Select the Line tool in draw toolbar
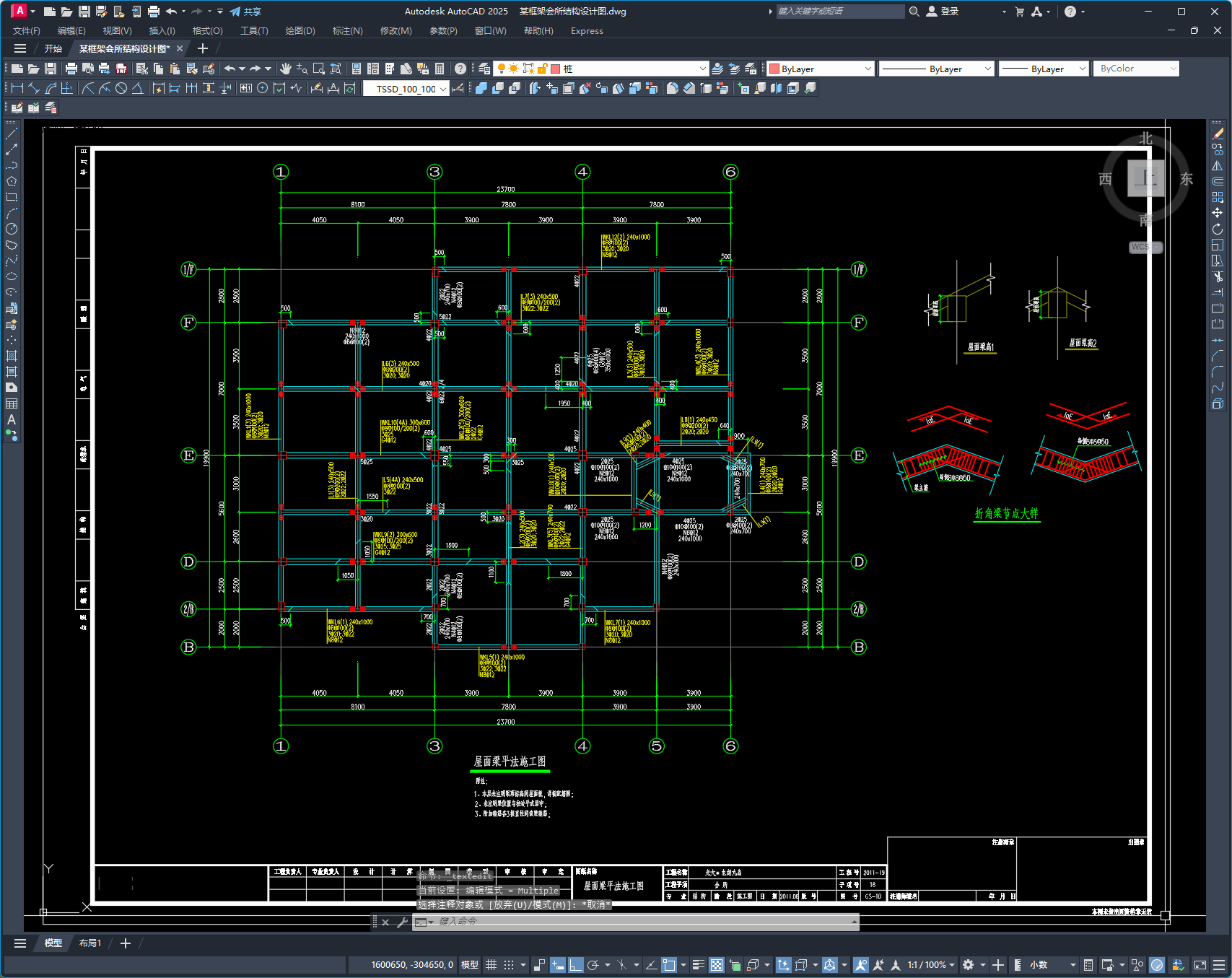1232x978 pixels. [12, 134]
